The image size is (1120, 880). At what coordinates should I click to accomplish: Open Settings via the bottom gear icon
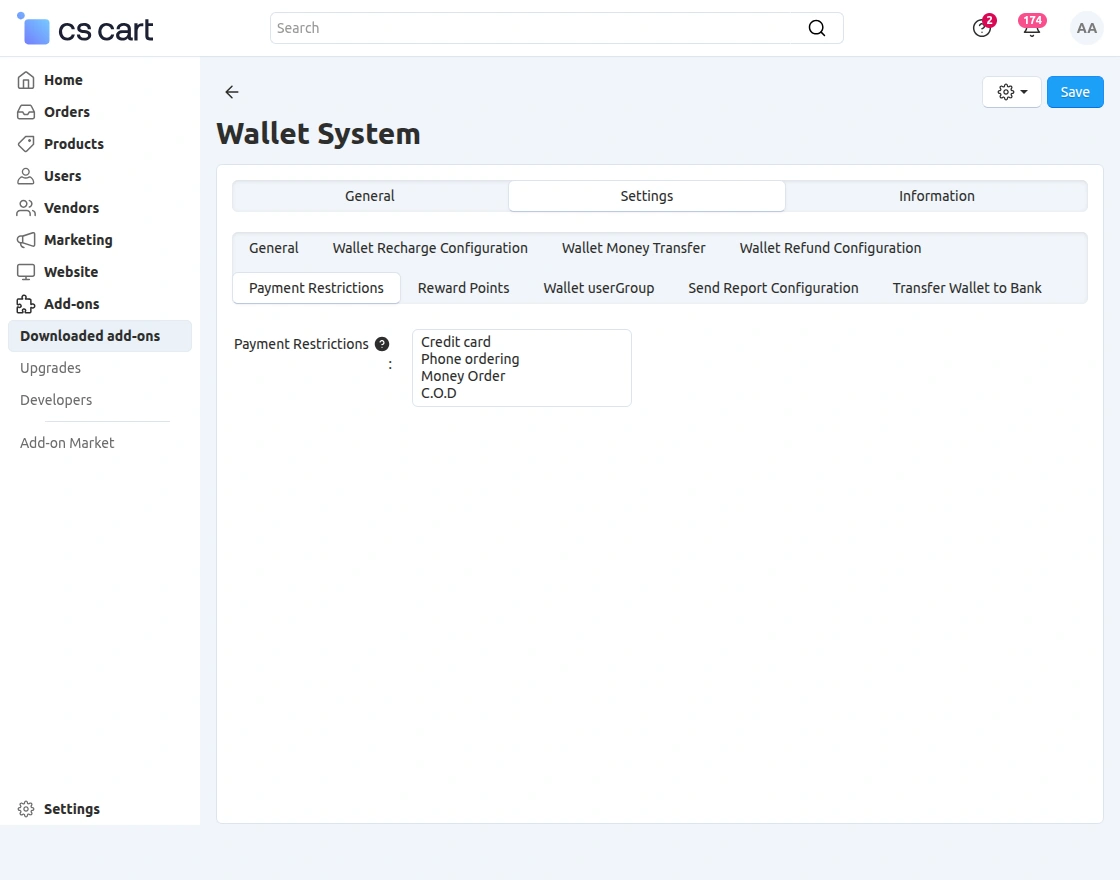pos(25,809)
